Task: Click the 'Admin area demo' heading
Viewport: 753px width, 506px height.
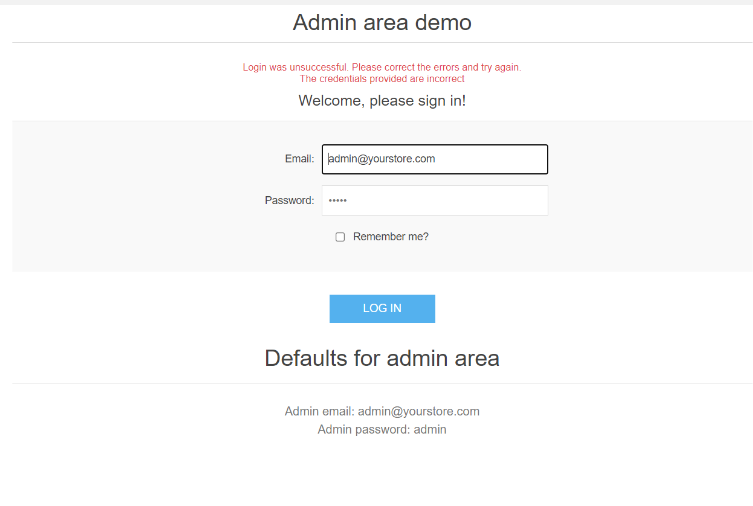Action: pos(382,23)
